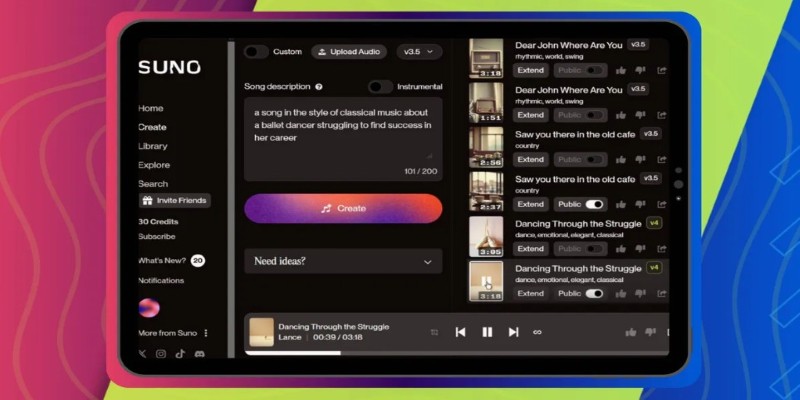The width and height of the screenshot is (800, 400).
Task: Open the Create page in sidebar
Action: [x=152, y=127]
